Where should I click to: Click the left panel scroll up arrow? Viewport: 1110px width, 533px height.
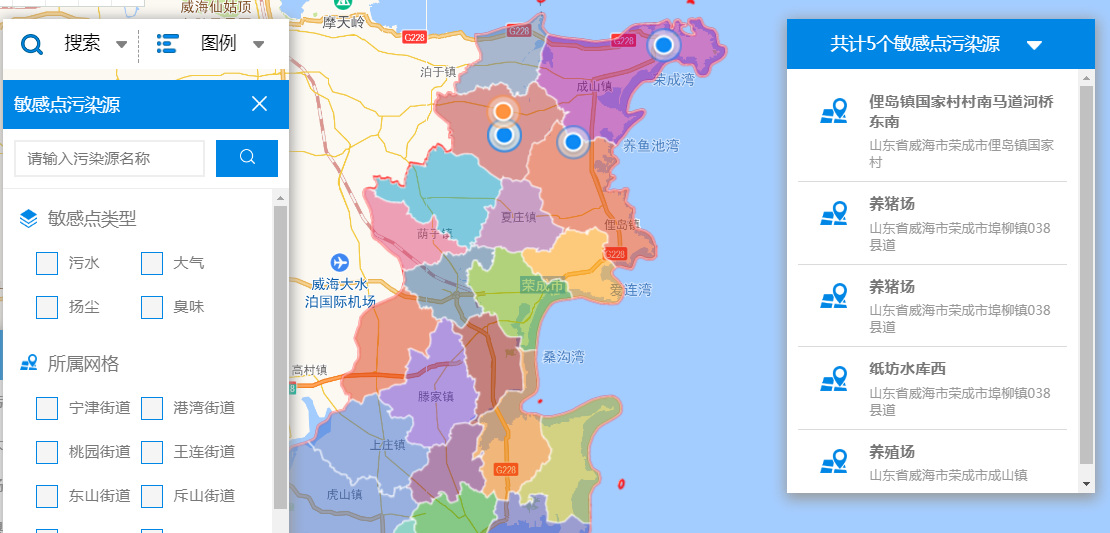point(280,198)
